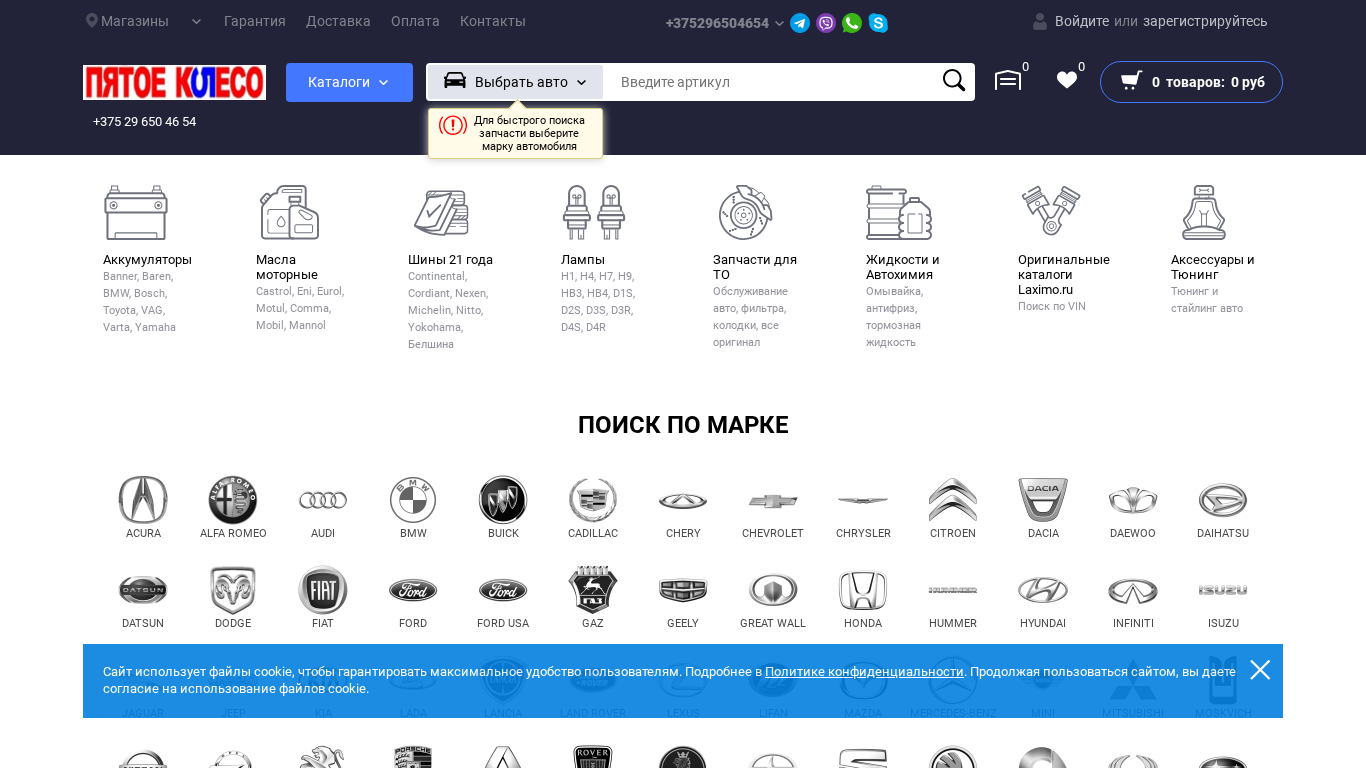This screenshot has height=768, width=1366.
Task: Click the search magnifier icon
Action: [x=954, y=81]
